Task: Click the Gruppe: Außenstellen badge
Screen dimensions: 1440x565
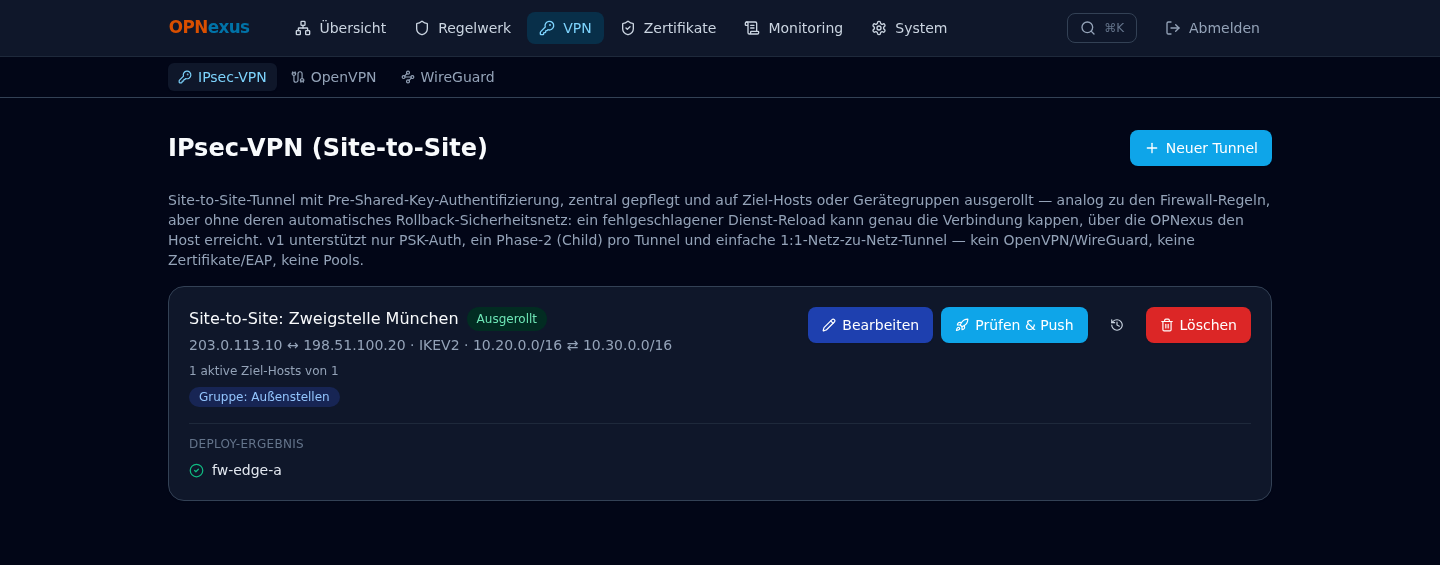Action: pyautogui.click(x=264, y=397)
